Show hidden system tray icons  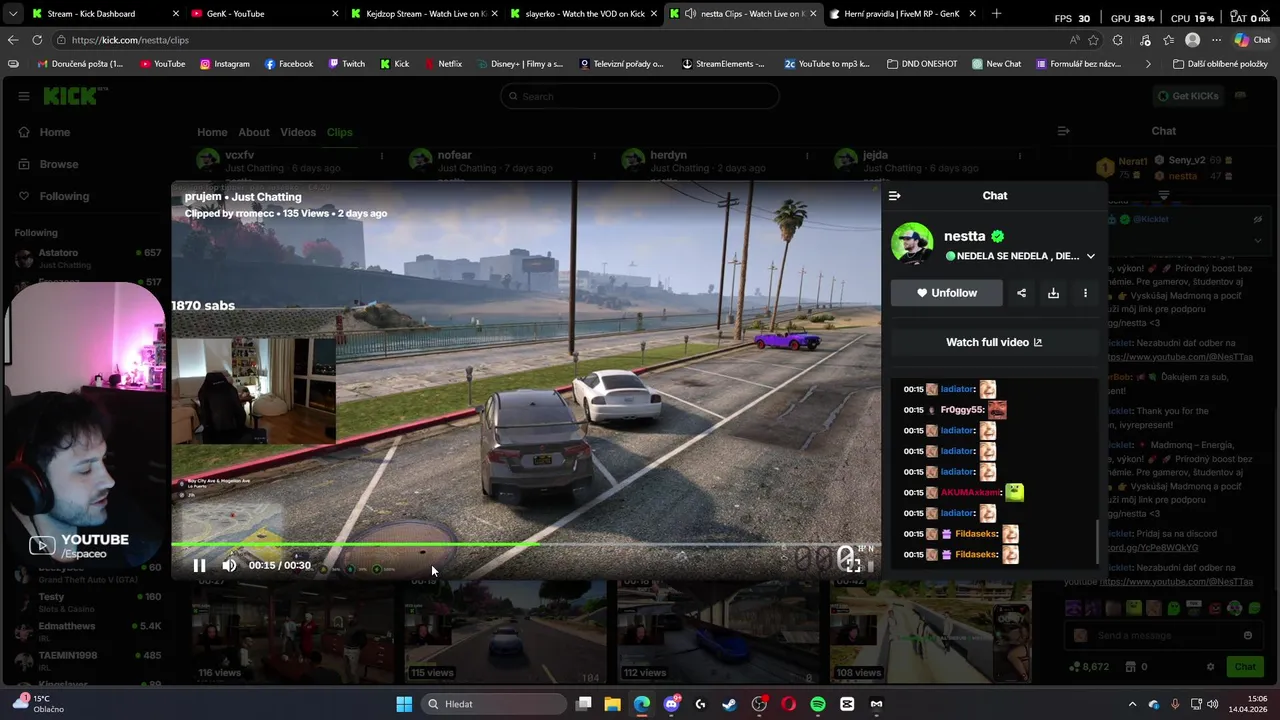pos(1132,704)
